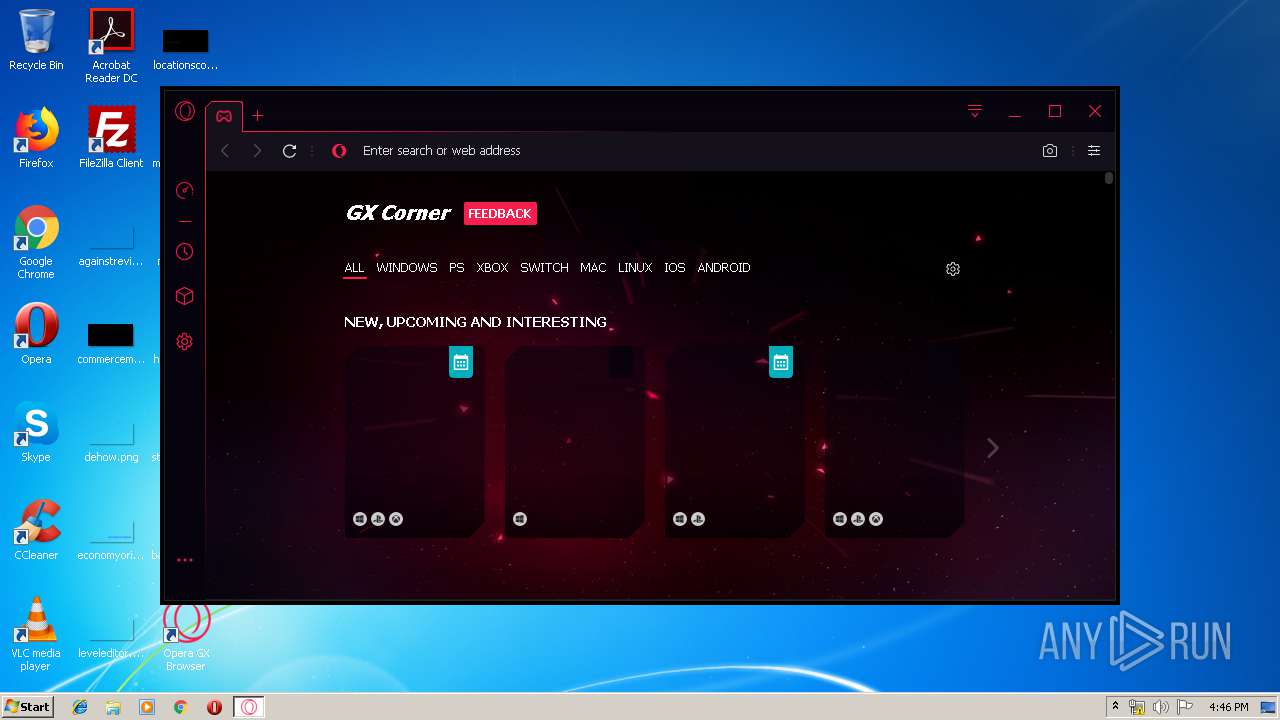Filter games by ANDROID
The image size is (1280, 720).
point(724,268)
